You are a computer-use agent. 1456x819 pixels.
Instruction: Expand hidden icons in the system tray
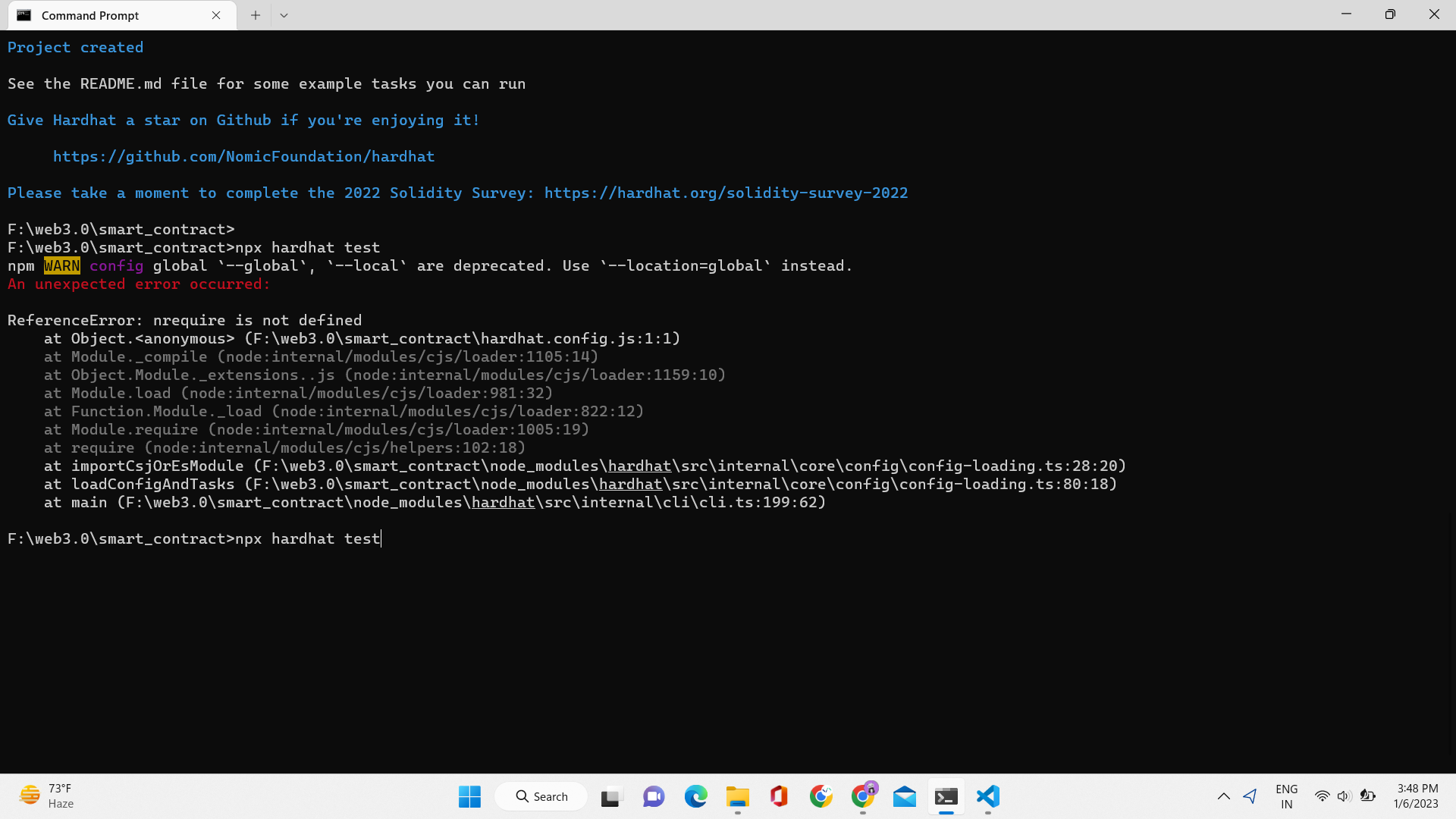pyautogui.click(x=1223, y=796)
